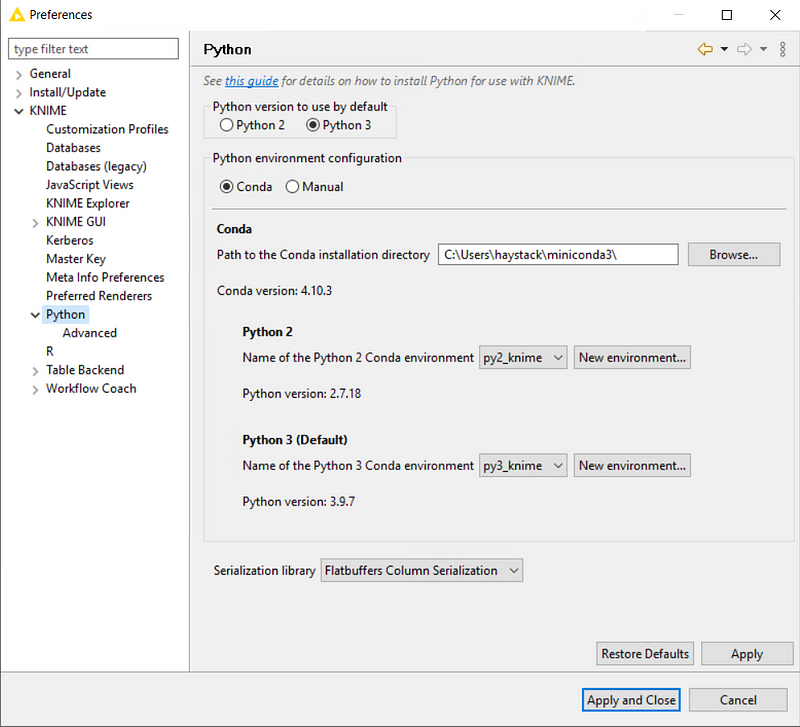Image resolution: width=800 pixels, height=727 pixels.
Task: Cancel the Preferences dialog
Action: tap(738, 700)
